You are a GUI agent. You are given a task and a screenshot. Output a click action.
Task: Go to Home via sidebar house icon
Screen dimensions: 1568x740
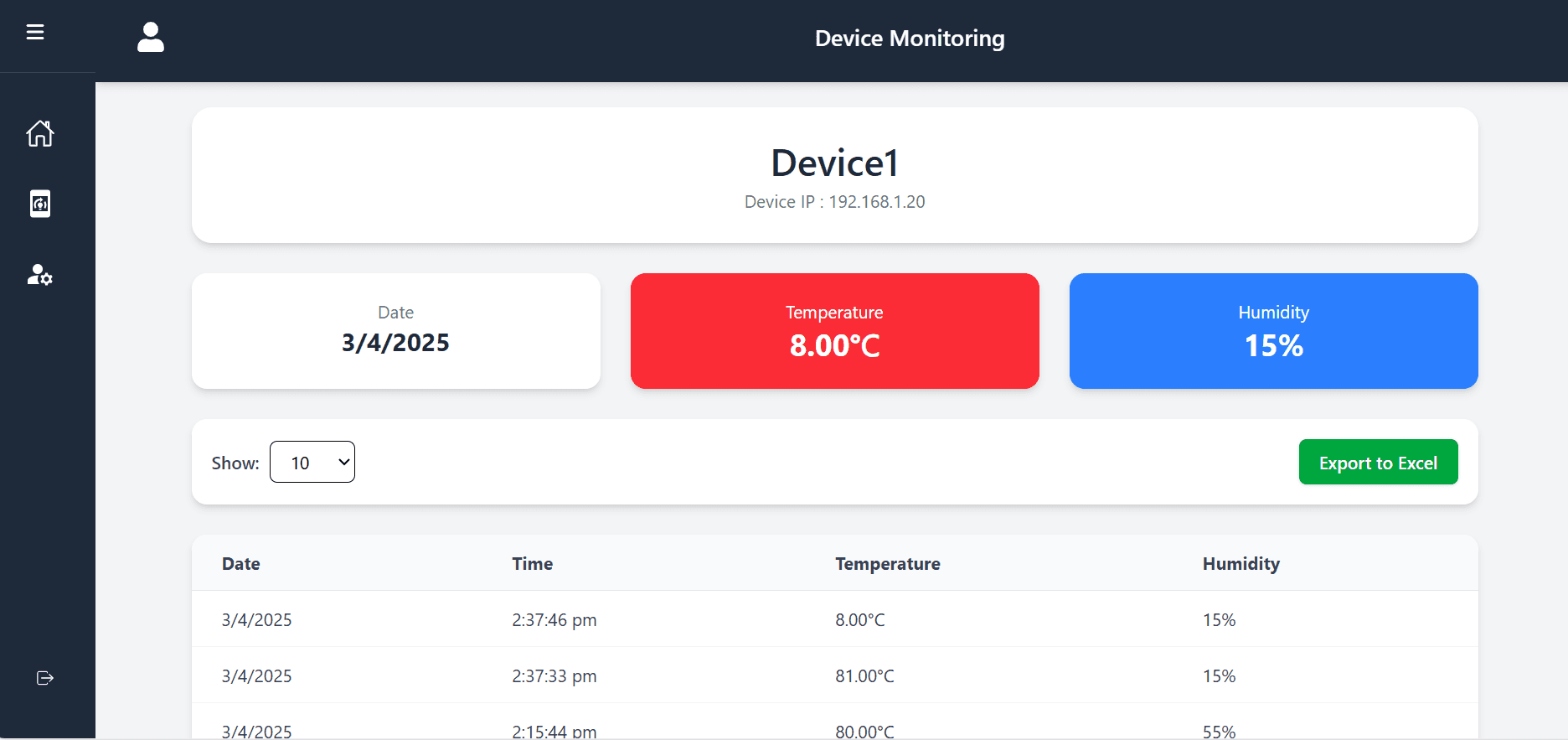[x=40, y=133]
